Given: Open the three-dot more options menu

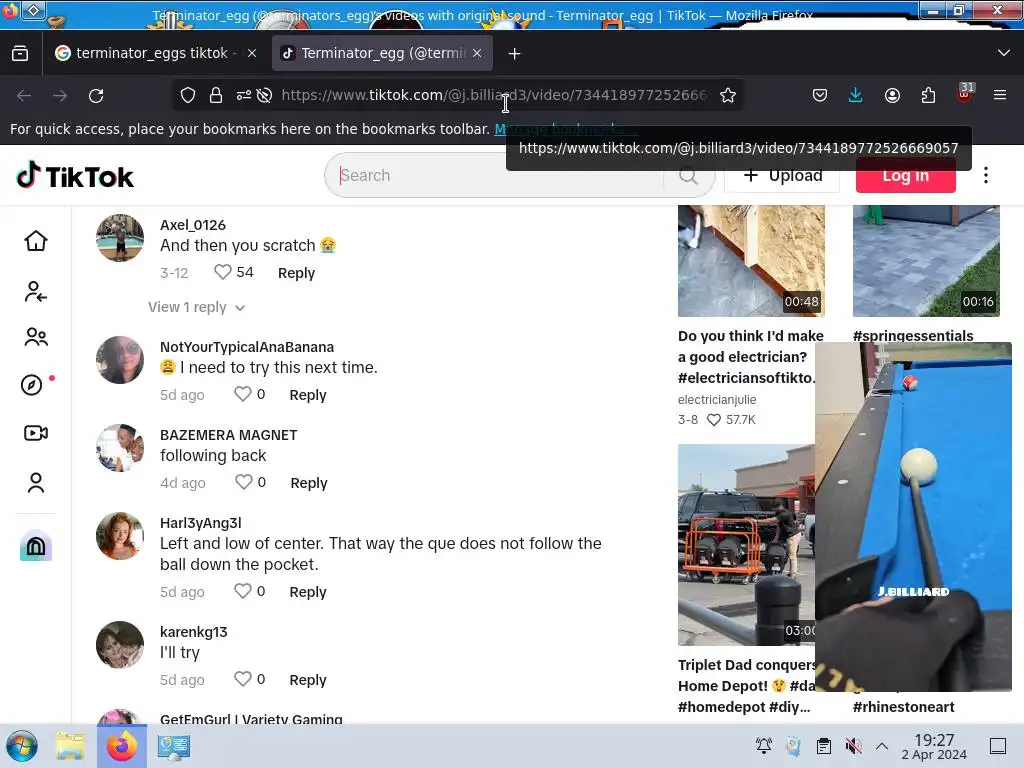Looking at the screenshot, I should 985,175.
